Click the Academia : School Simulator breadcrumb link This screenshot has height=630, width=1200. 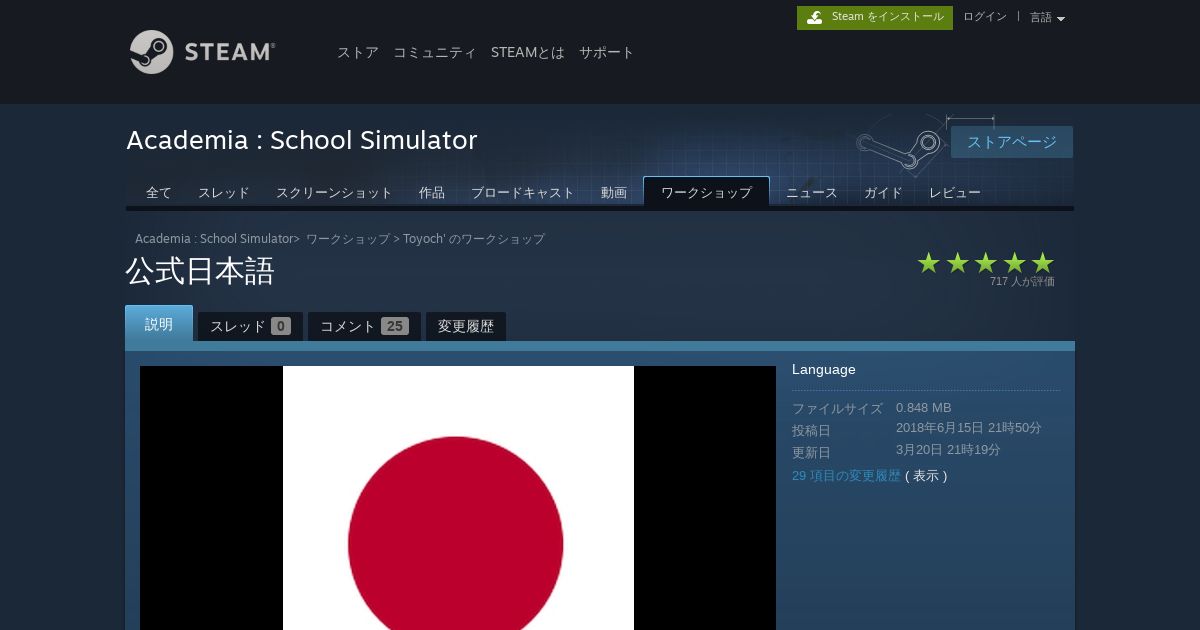point(214,239)
